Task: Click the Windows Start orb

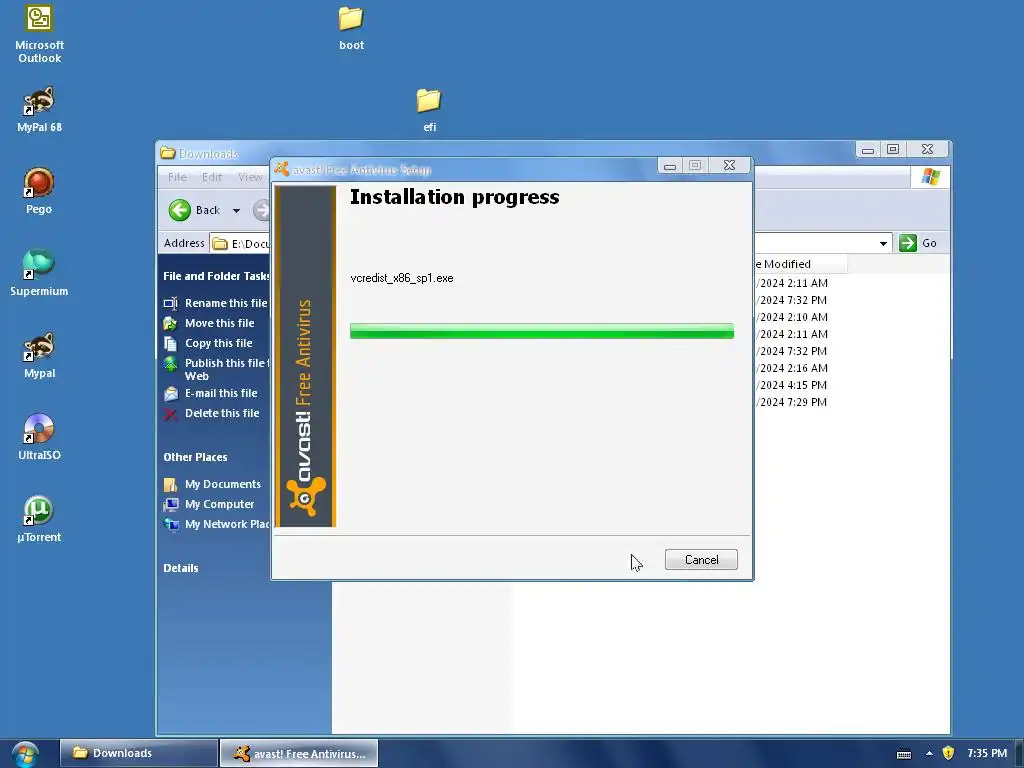Action: click(x=25, y=754)
